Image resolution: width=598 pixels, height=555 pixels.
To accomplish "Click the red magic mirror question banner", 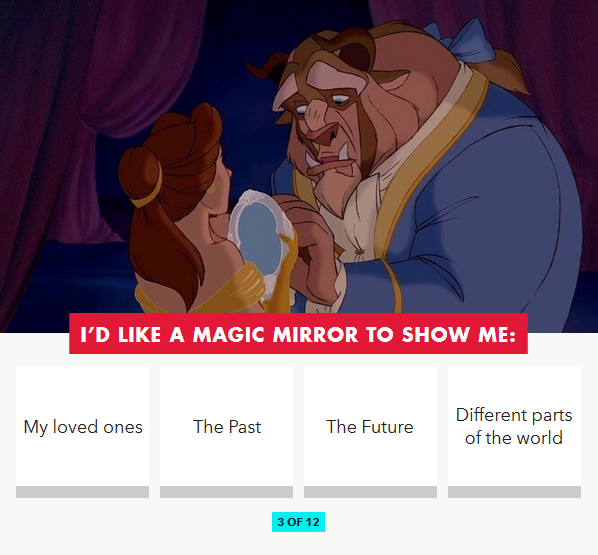I will point(298,334).
